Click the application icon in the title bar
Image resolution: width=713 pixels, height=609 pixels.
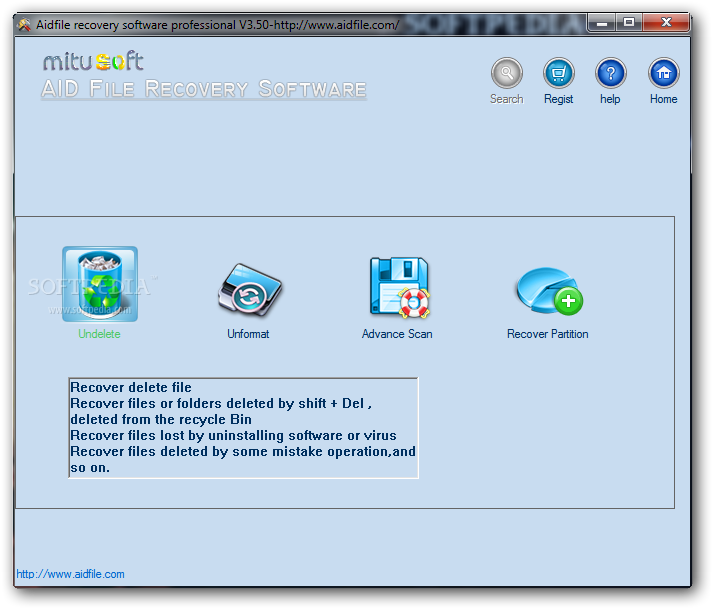point(25,24)
